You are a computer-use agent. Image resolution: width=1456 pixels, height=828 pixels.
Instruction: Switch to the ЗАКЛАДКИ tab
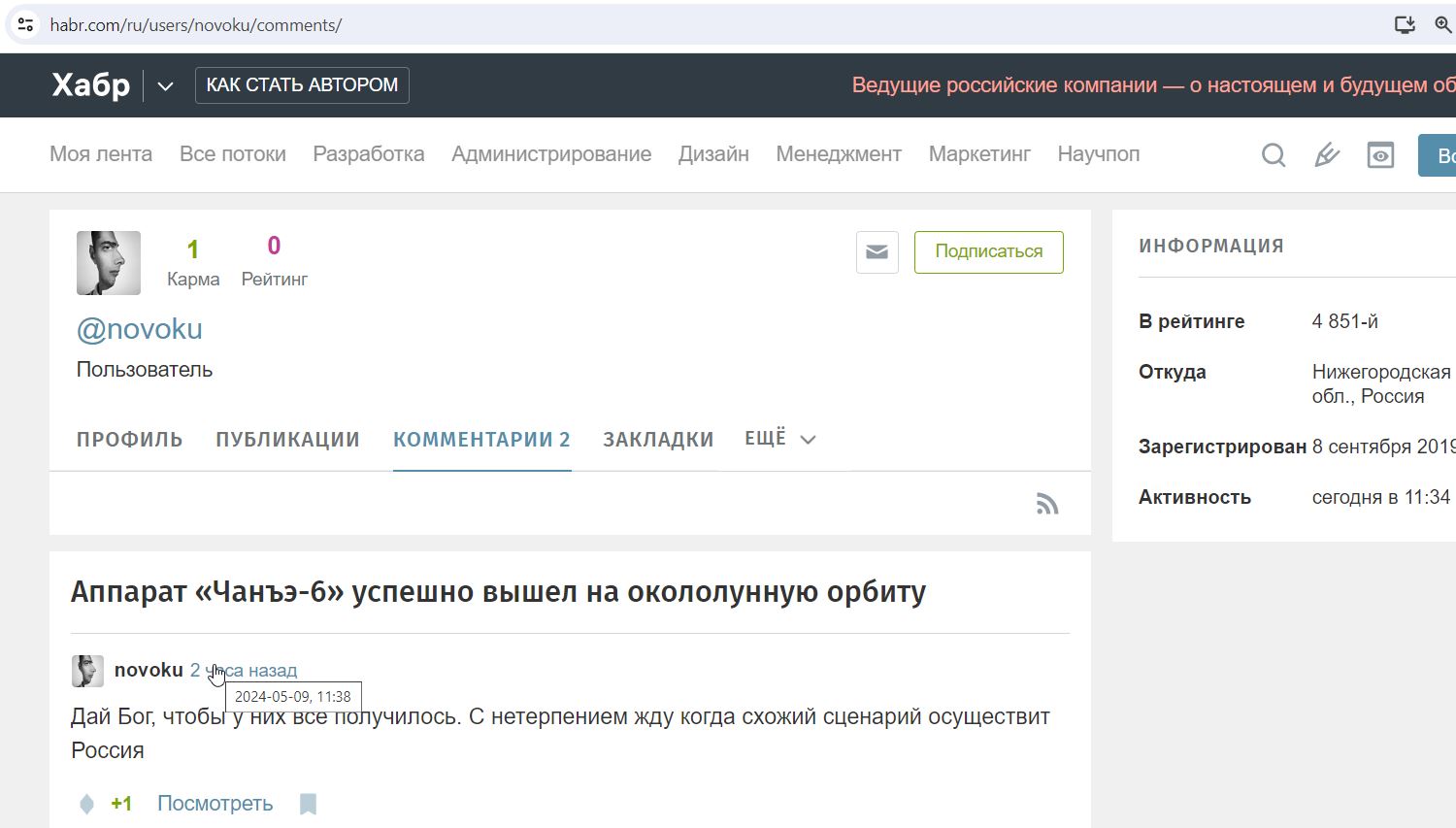(658, 440)
